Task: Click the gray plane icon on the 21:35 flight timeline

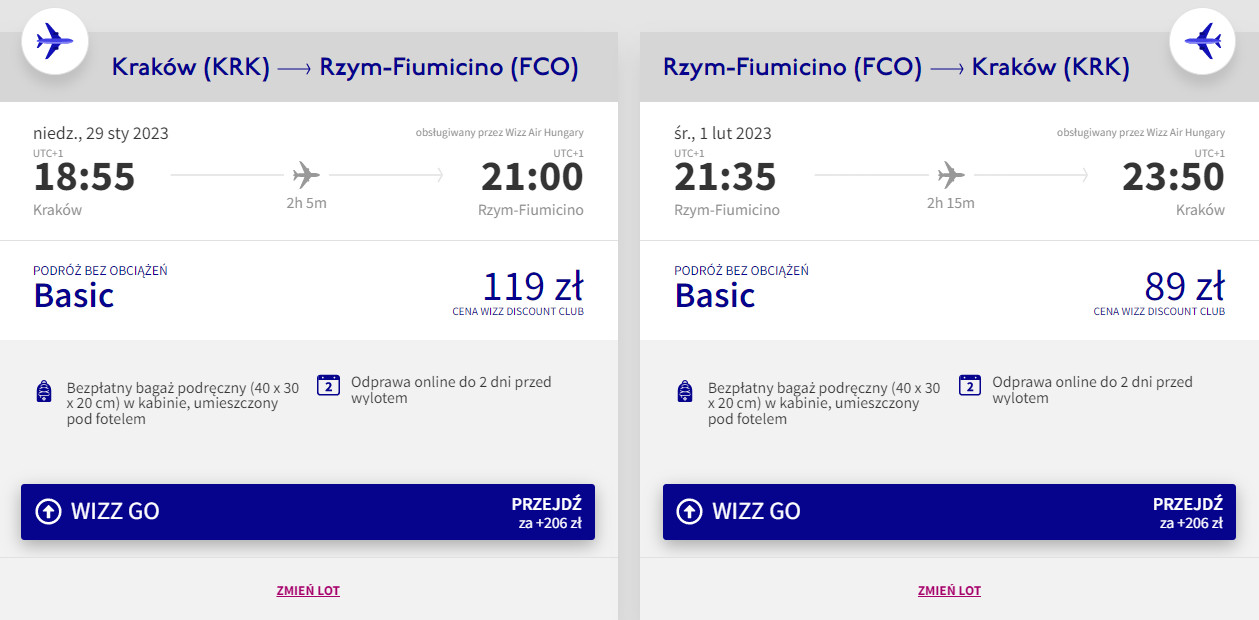Action: (x=951, y=176)
